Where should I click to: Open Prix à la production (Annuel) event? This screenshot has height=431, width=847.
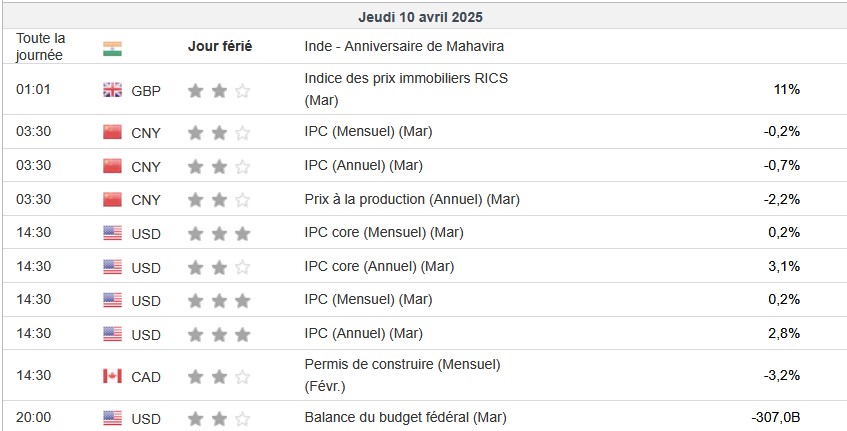(x=412, y=199)
